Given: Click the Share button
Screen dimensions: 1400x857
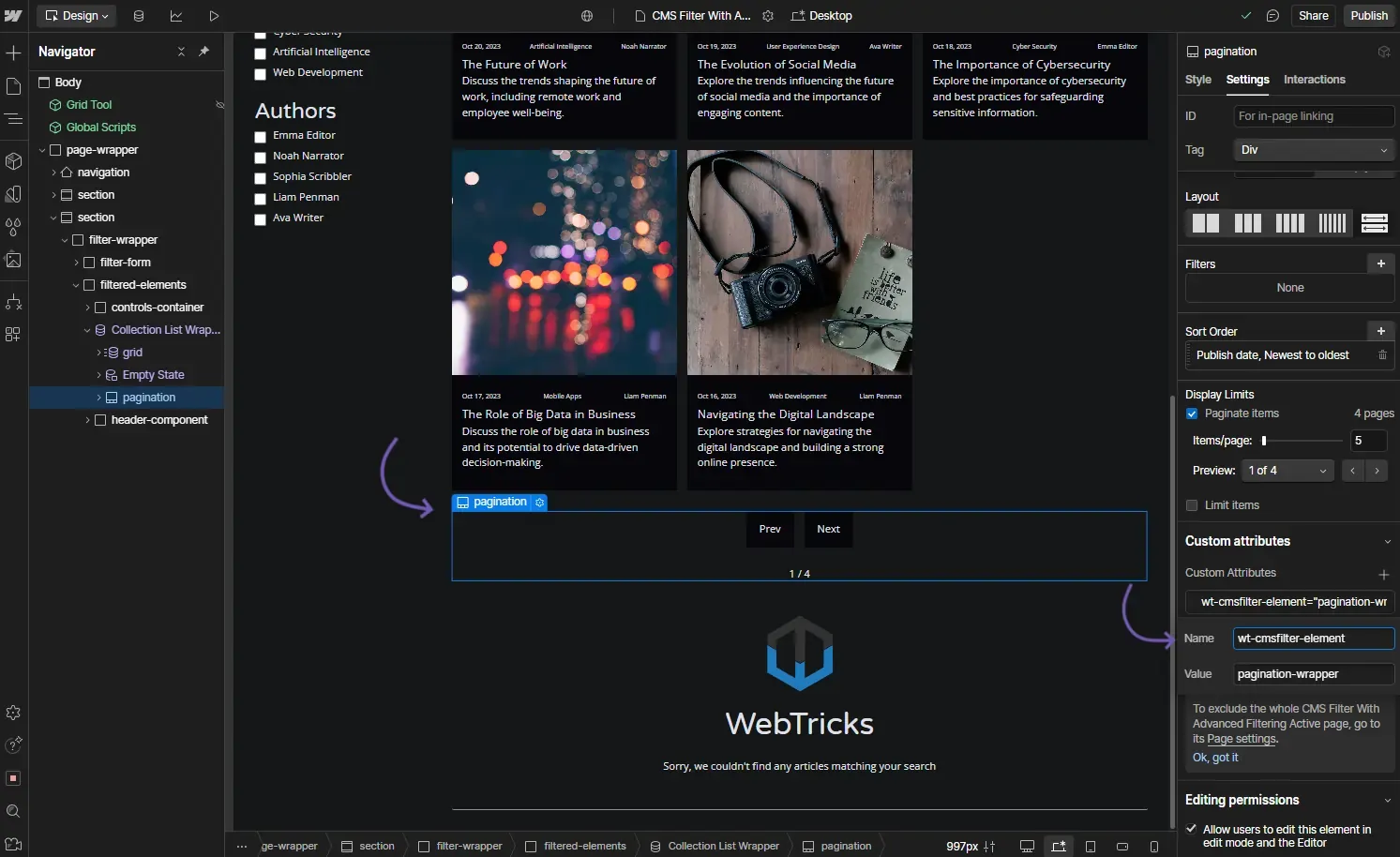Looking at the screenshot, I should pos(1313,16).
